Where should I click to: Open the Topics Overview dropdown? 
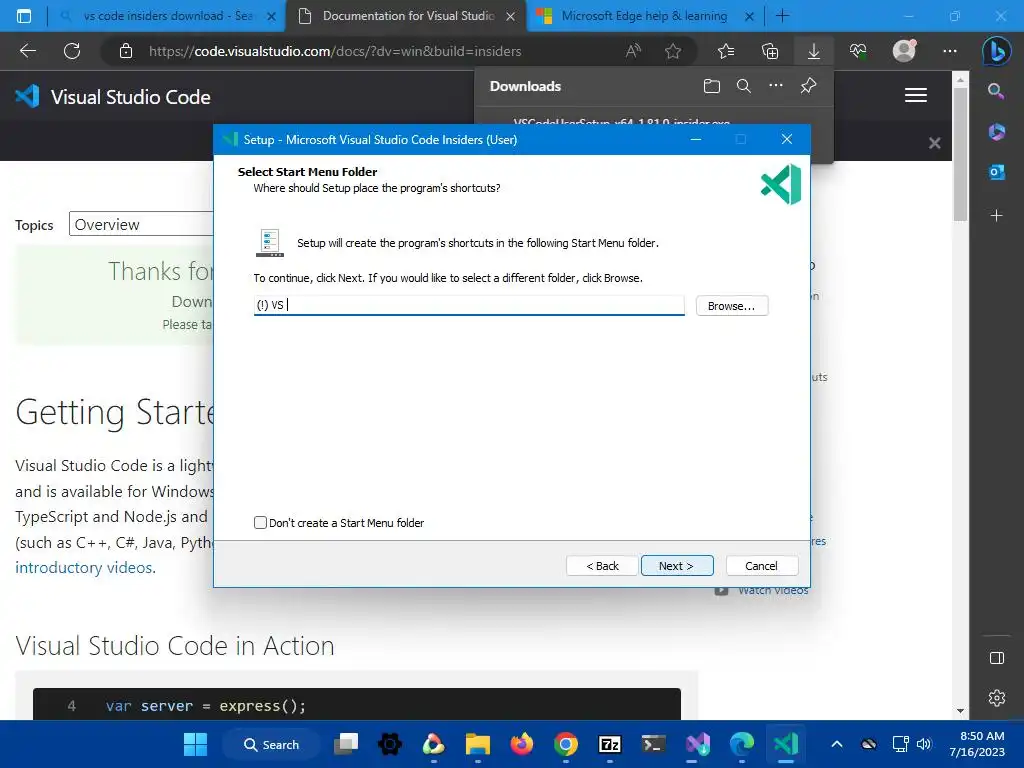pos(141,224)
